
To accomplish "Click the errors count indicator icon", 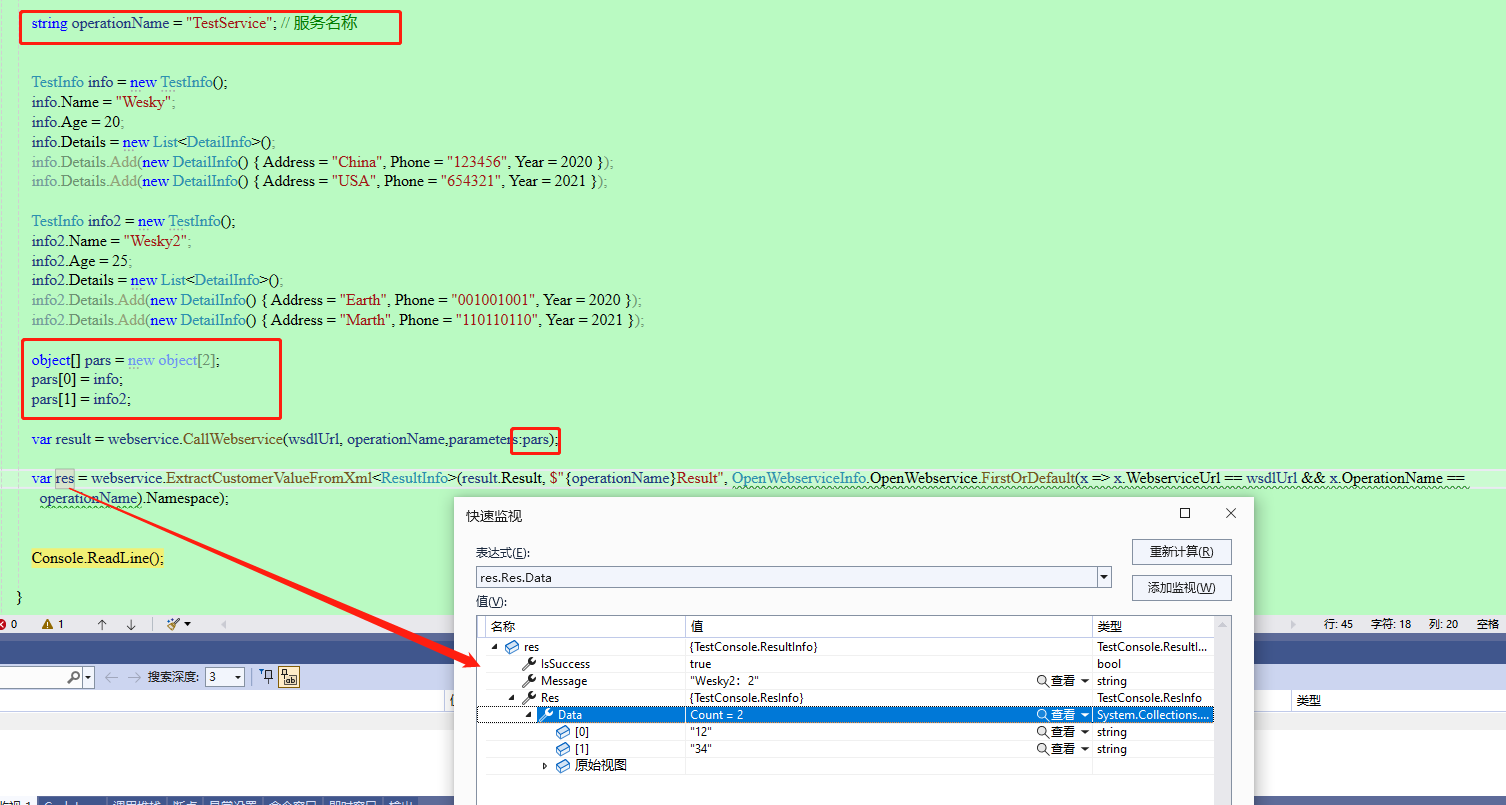I will coord(3,624).
